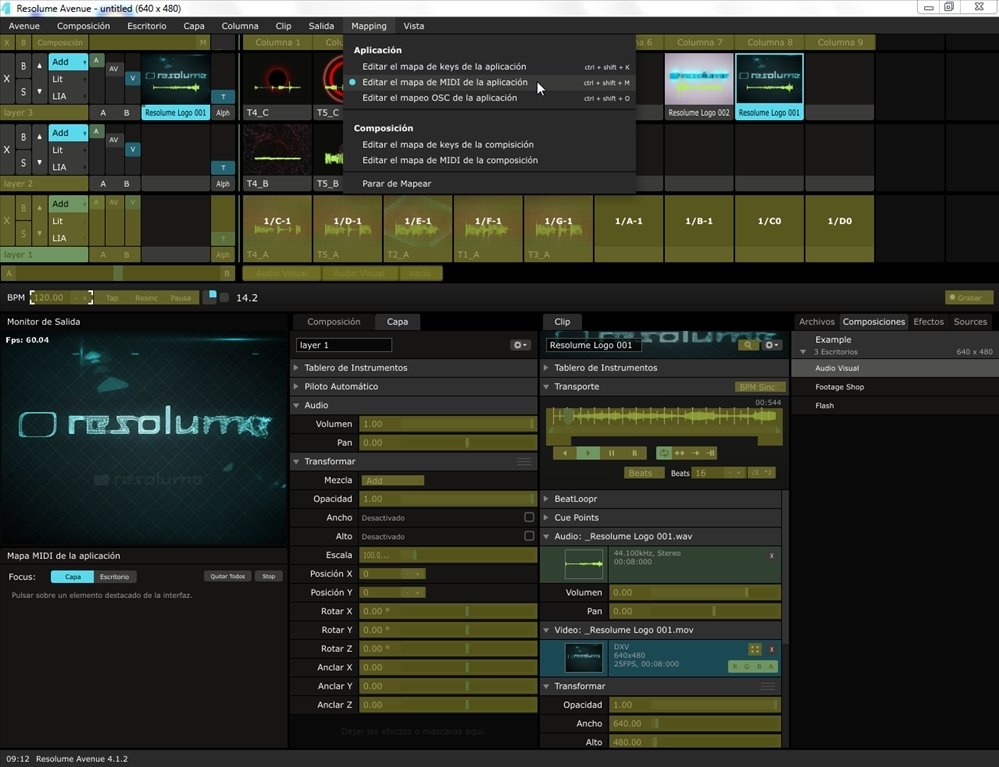Screen dimensions: 999x767
Task: Assign layer 3 to crossfader side A
Action: [x=103, y=113]
